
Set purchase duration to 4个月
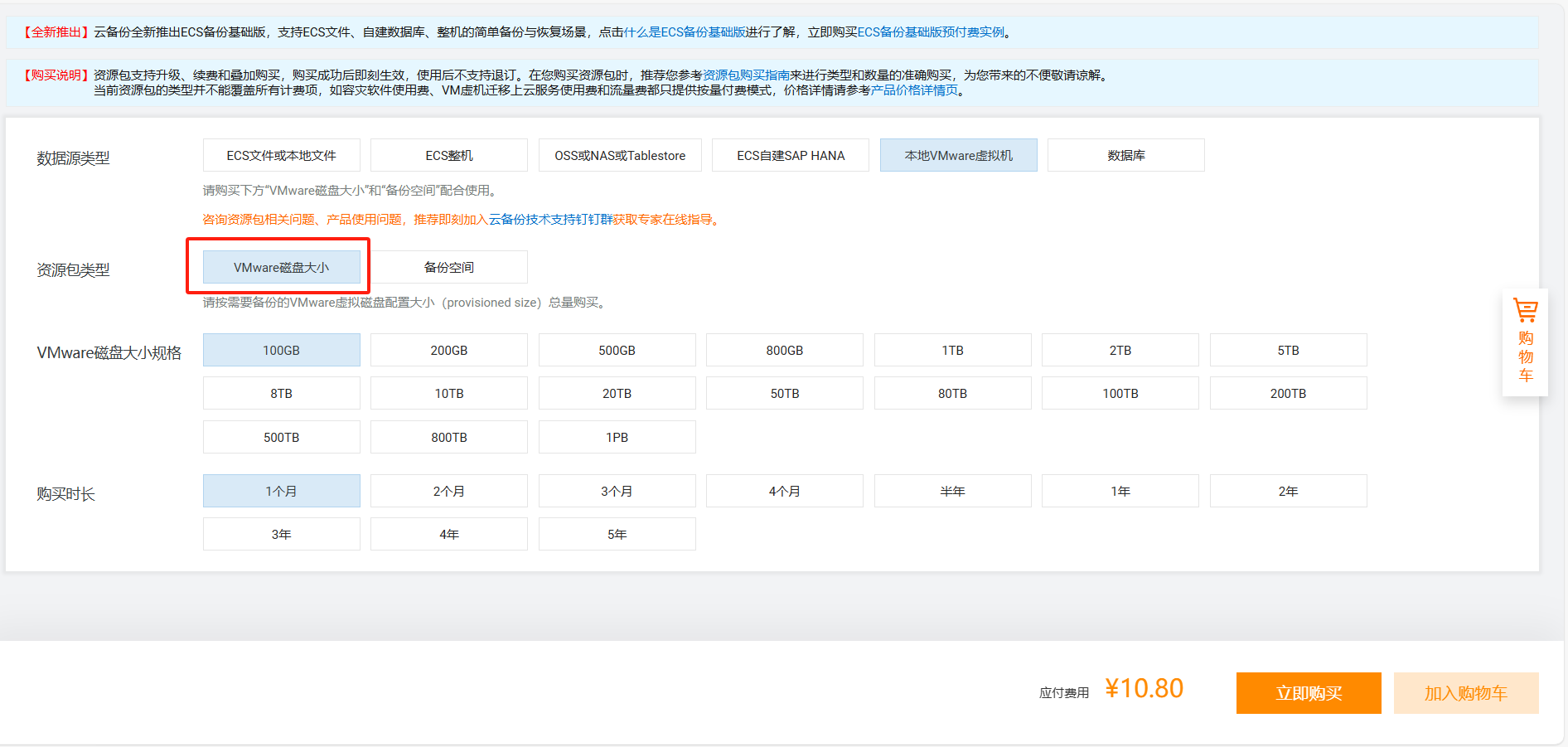785,491
